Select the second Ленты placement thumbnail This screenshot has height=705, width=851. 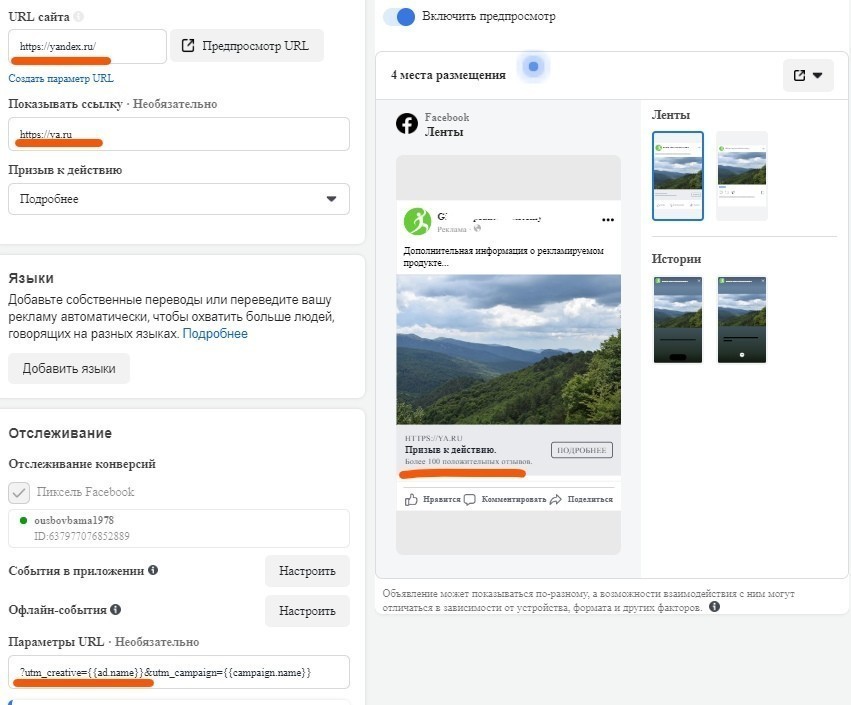(741, 176)
